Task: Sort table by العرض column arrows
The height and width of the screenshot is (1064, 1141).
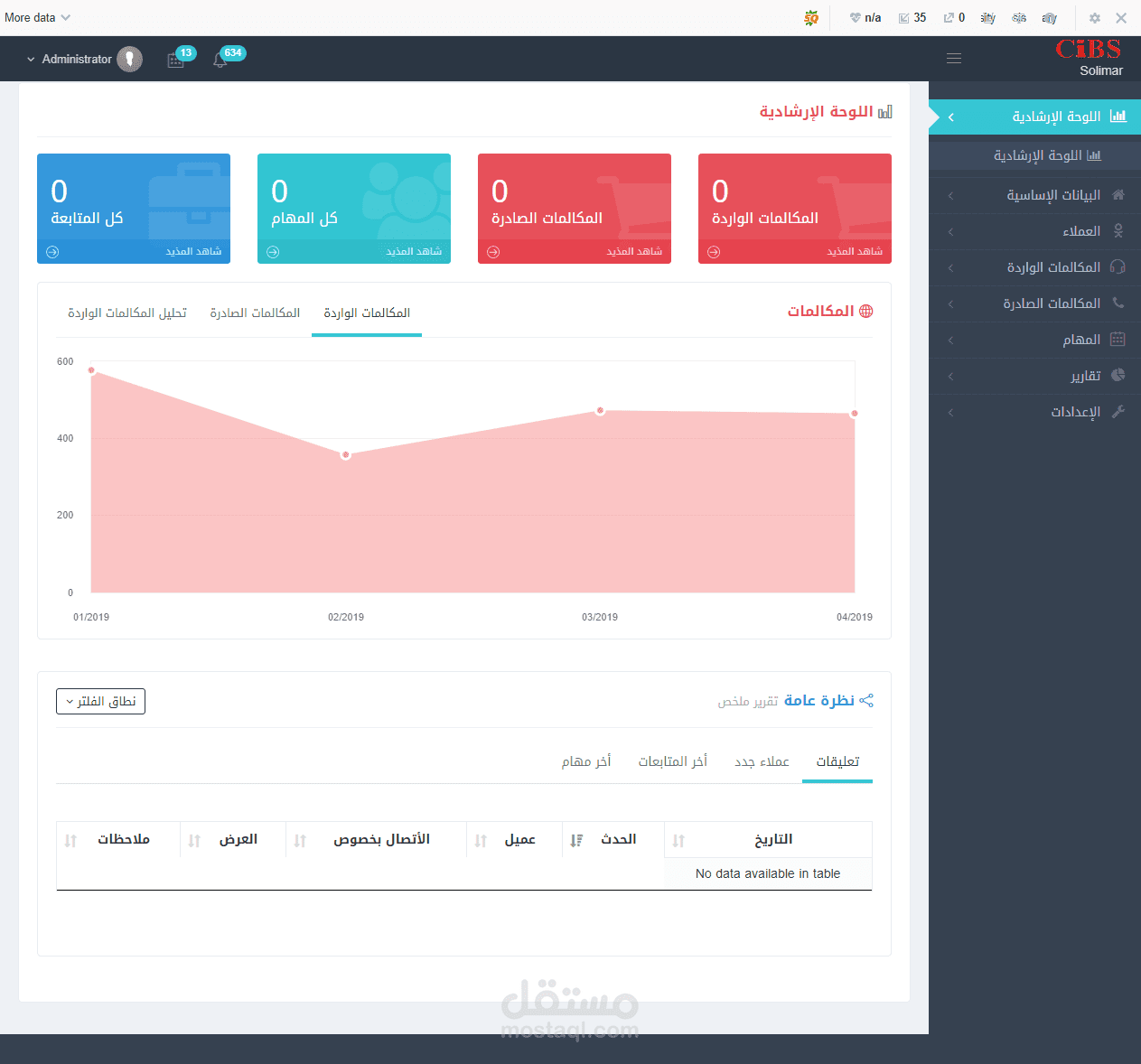Action: click(x=194, y=841)
